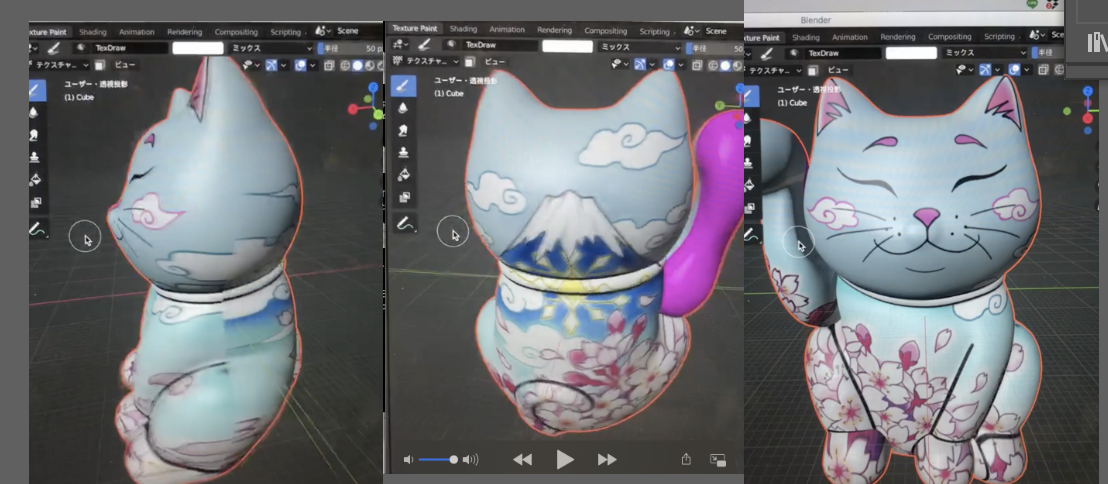Open テクスチャ mode dropdown in front-view cat window
Screen dimensions: 1108x484
[775, 70]
